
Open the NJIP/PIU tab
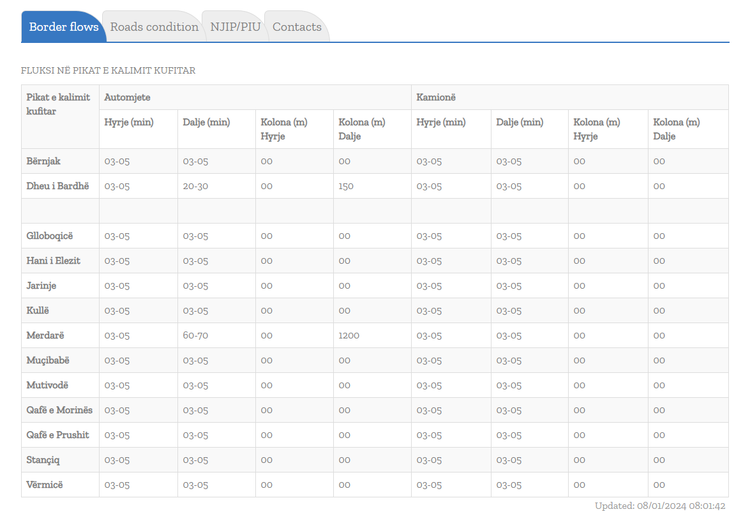pos(235,27)
